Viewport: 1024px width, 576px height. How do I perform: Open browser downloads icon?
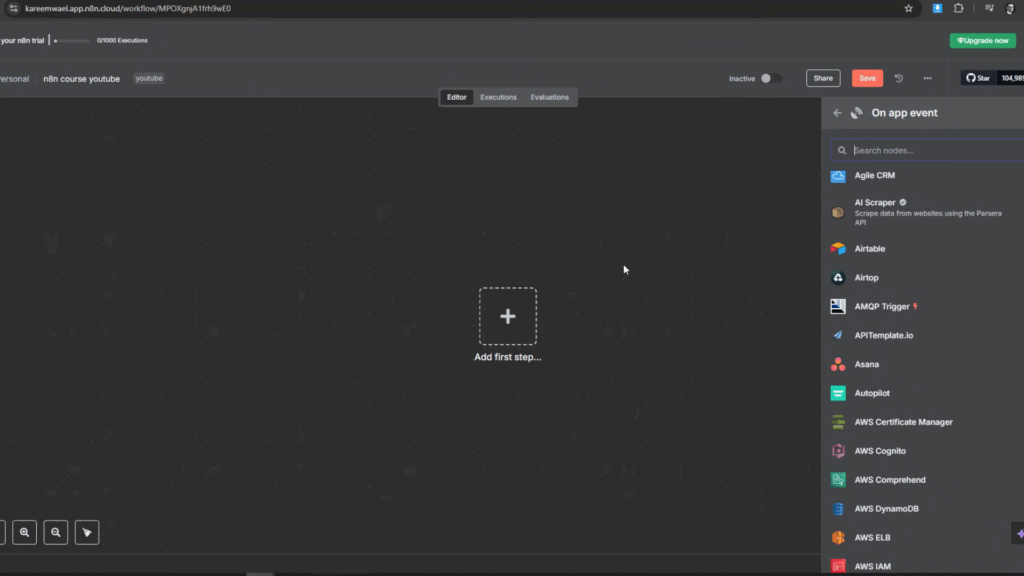[937, 8]
